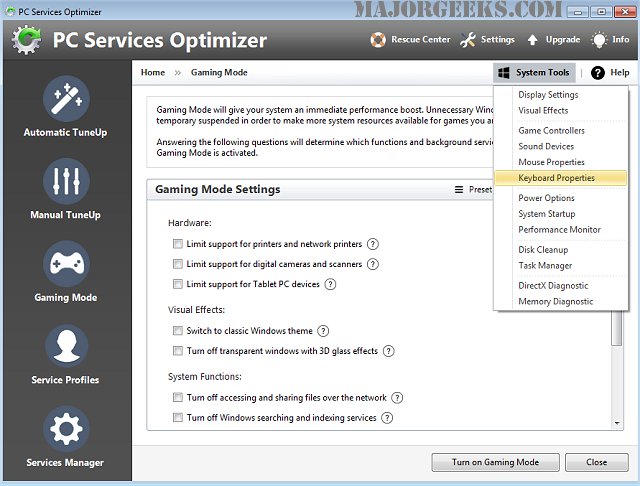Screen dimensions: 640x486
Task: Check turn off Windows searching and indexing
Action: click(178, 417)
